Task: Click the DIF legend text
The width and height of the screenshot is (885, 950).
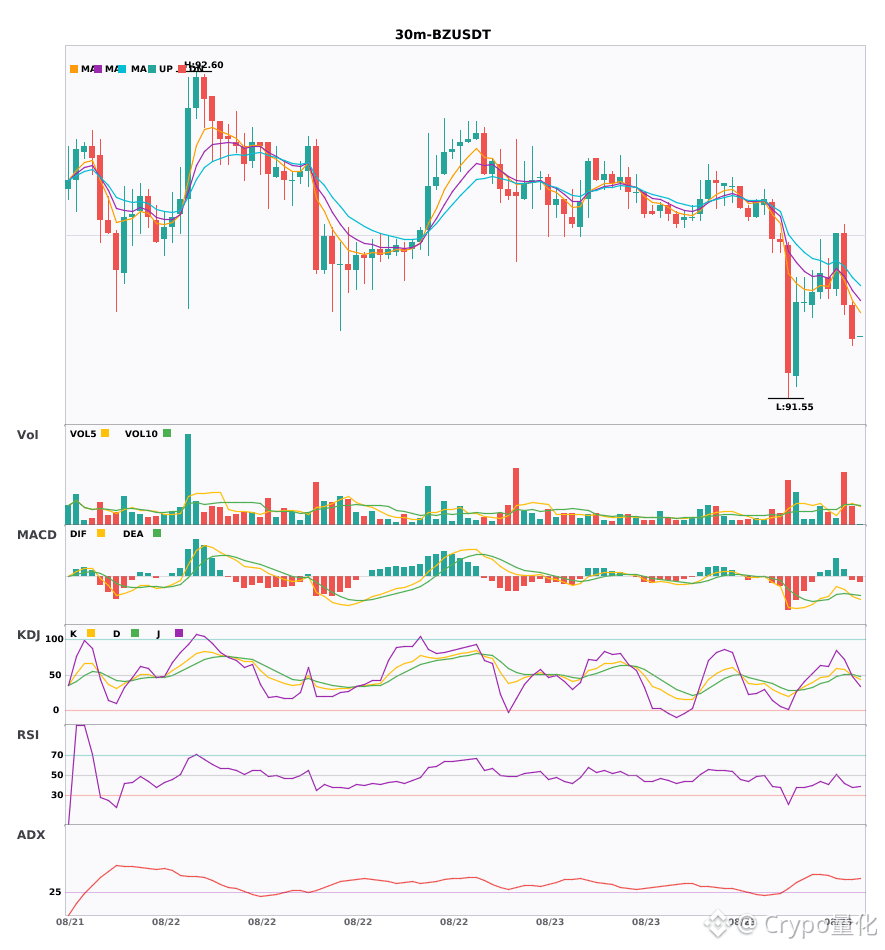Action: [78, 534]
